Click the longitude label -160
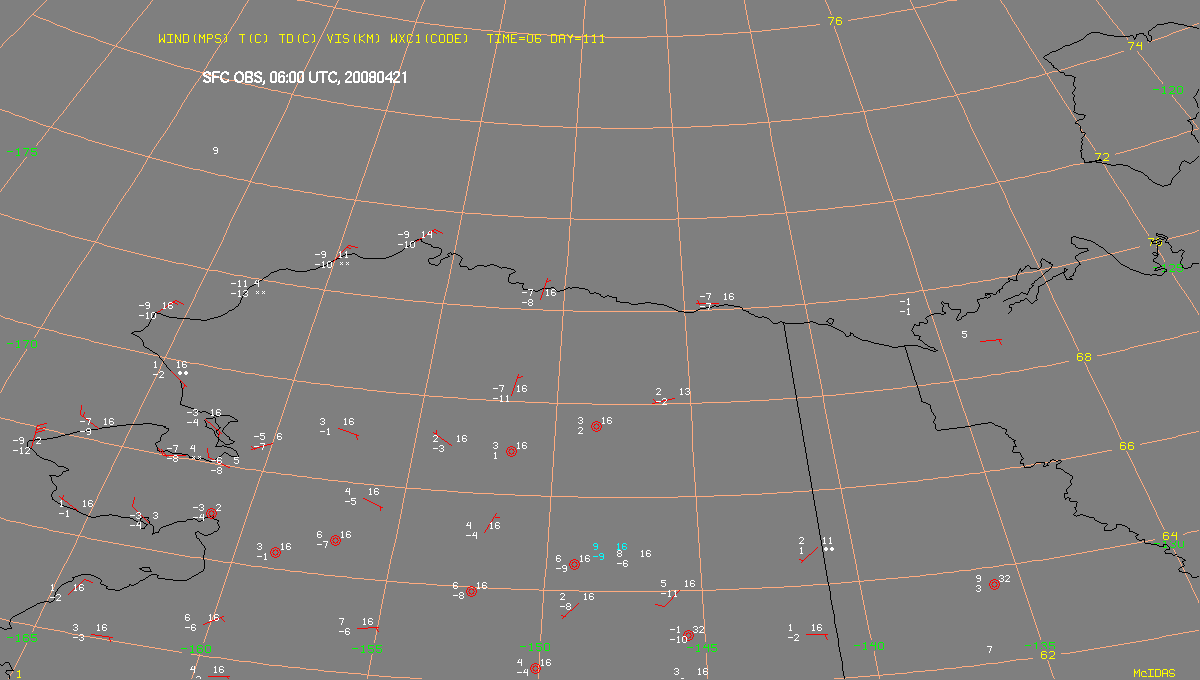 point(198,649)
